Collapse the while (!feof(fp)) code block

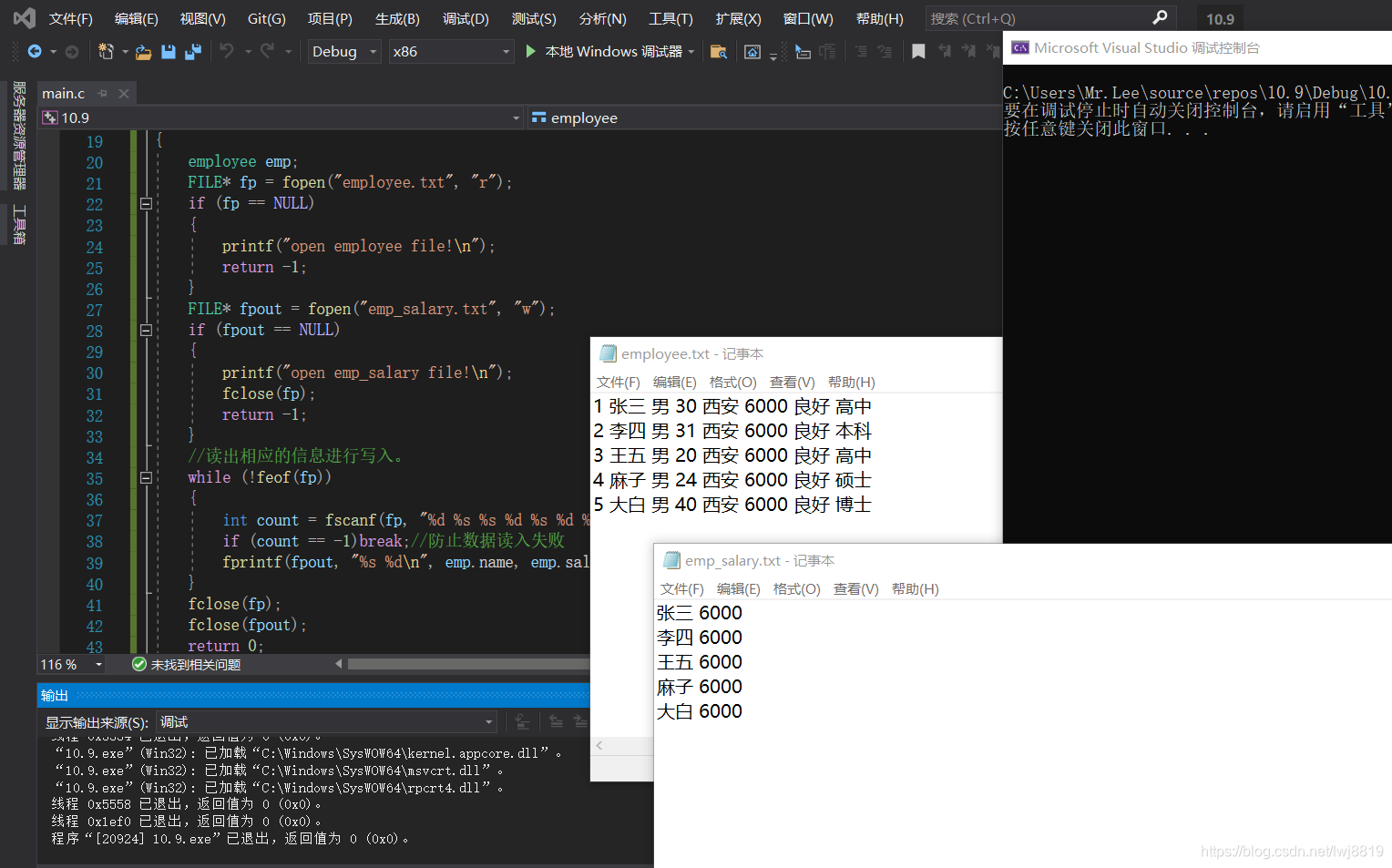coord(146,477)
